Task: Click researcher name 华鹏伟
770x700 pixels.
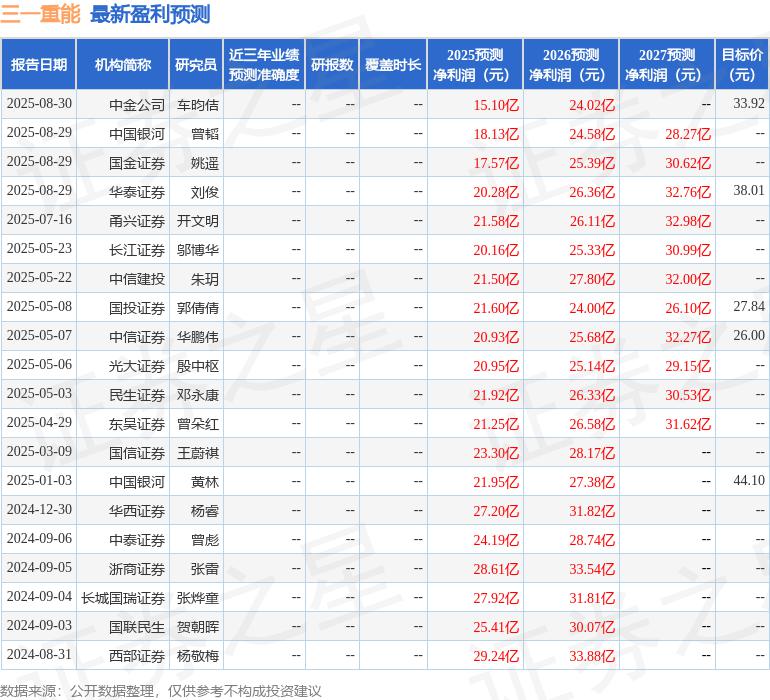Action: click(198, 336)
